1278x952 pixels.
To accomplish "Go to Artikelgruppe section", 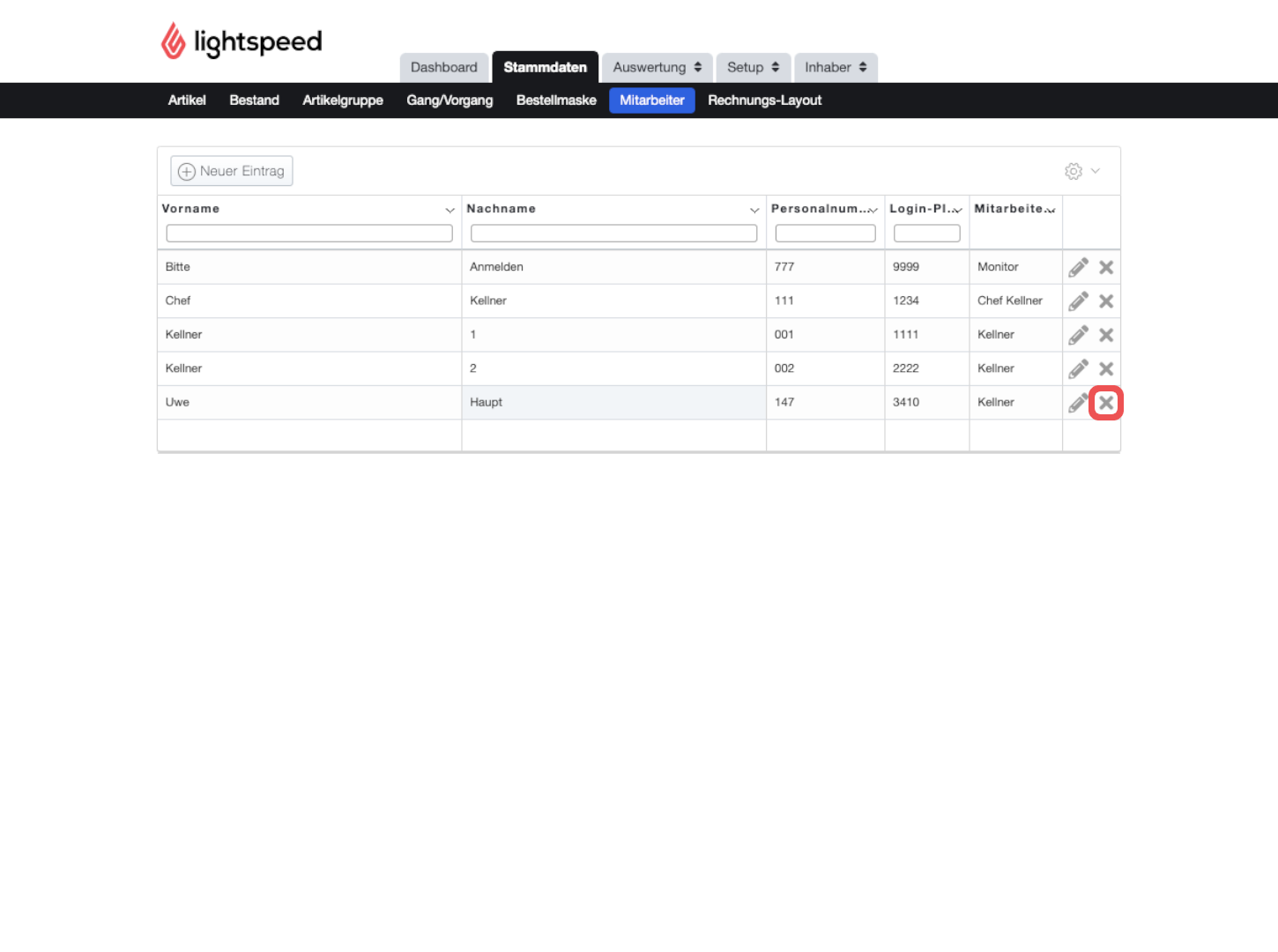I will tap(343, 100).
